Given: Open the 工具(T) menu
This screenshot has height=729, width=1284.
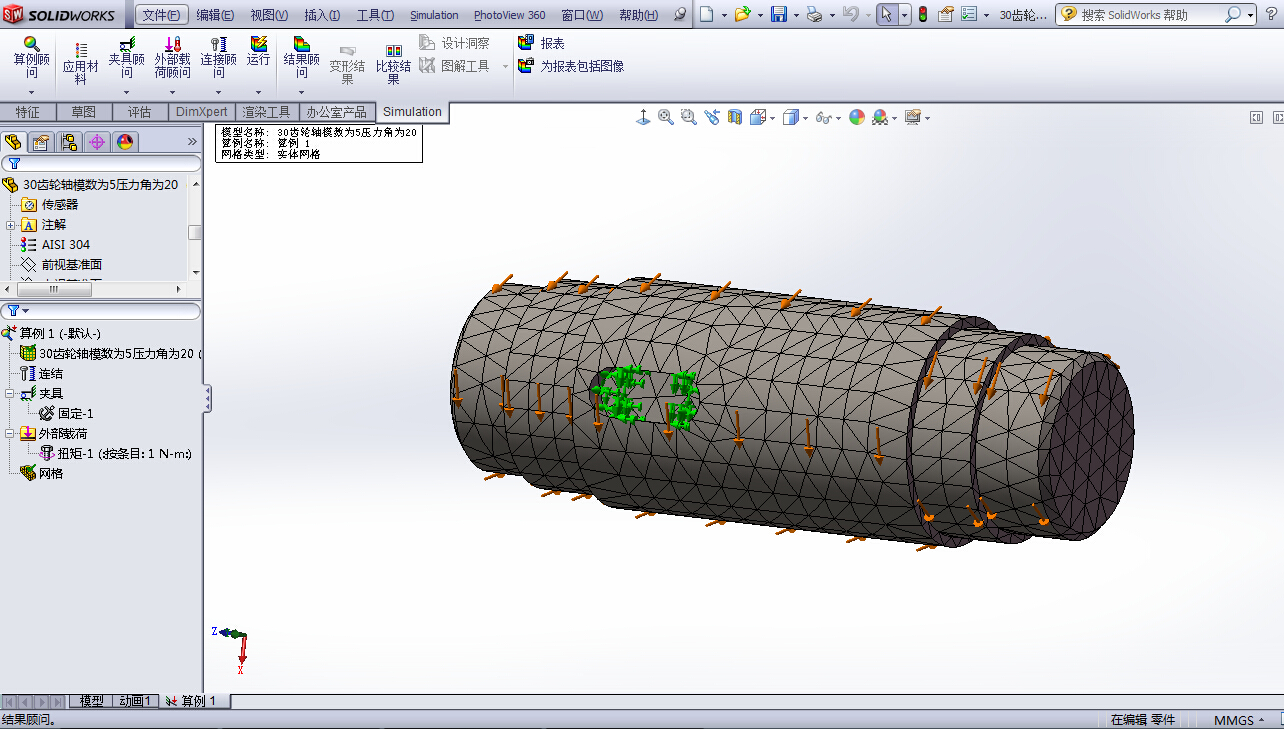Looking at the screenshot, I should (374, 15).
